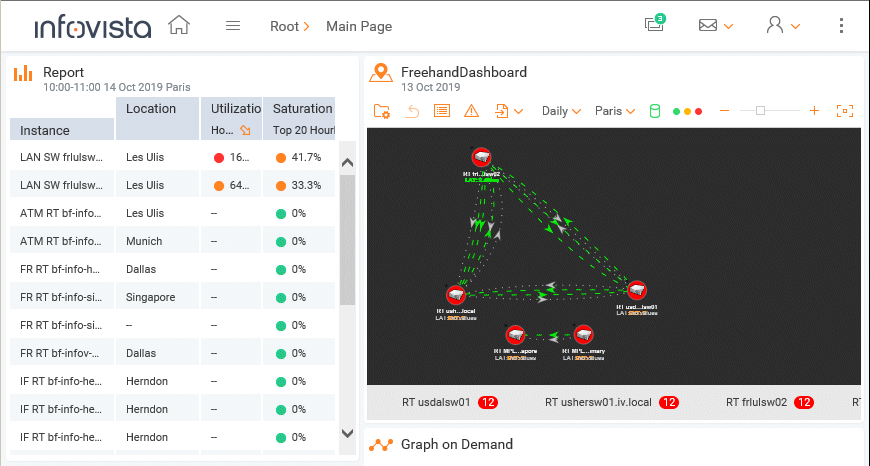Select the FR RT bf-info-h... row
This screenshot has height=466, width=870.
click(x=173, y=269)
